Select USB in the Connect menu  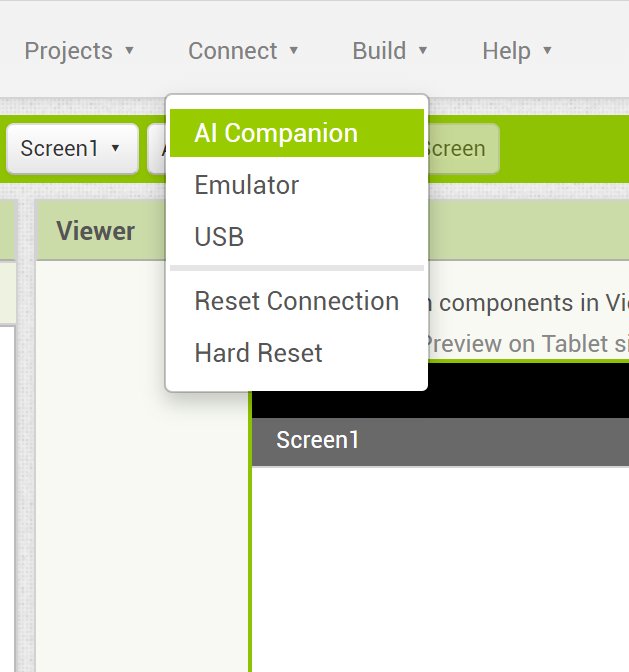297,237
